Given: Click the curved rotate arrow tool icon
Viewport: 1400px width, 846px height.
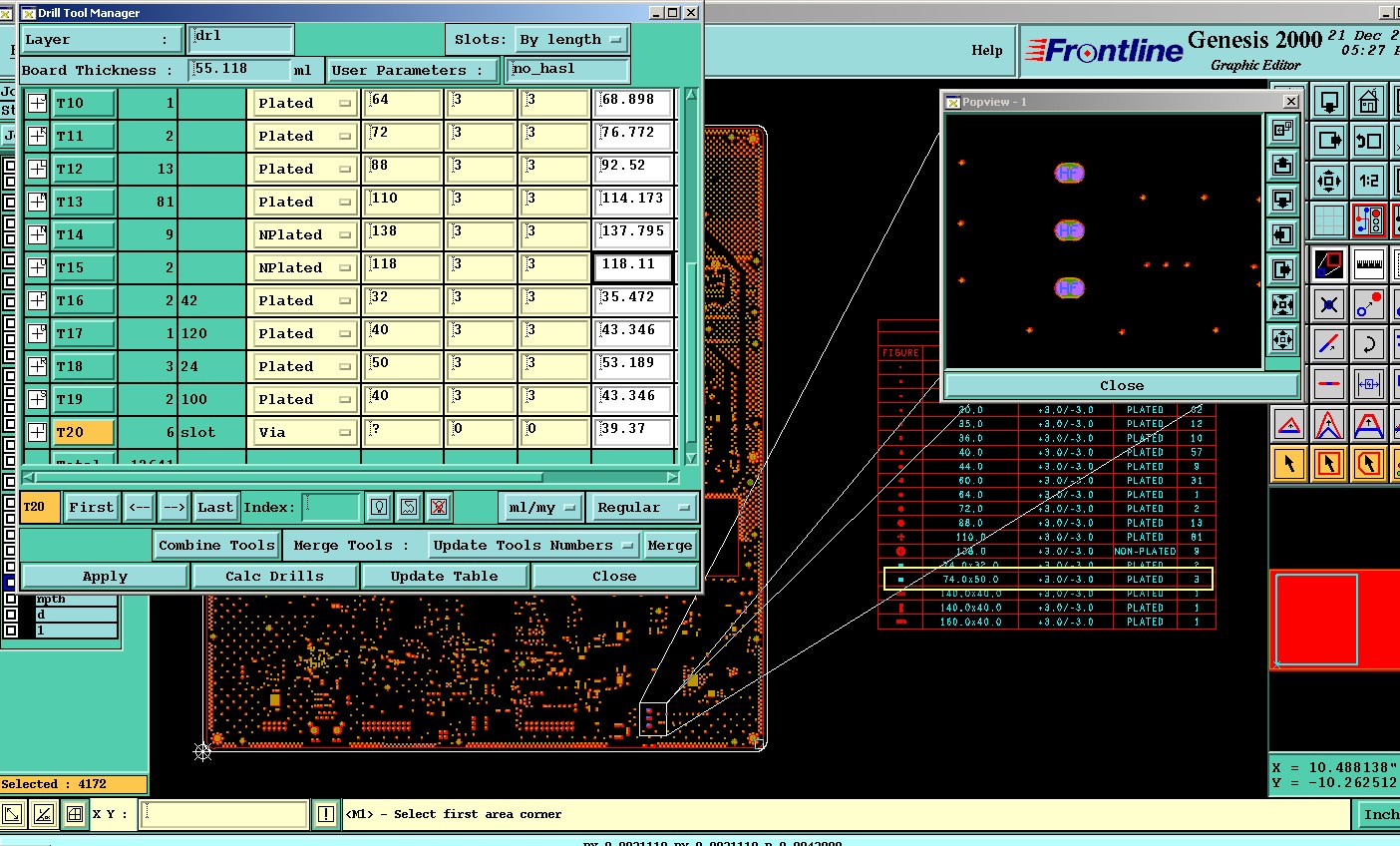Looking at the screenshot, I should point(1368,344).
